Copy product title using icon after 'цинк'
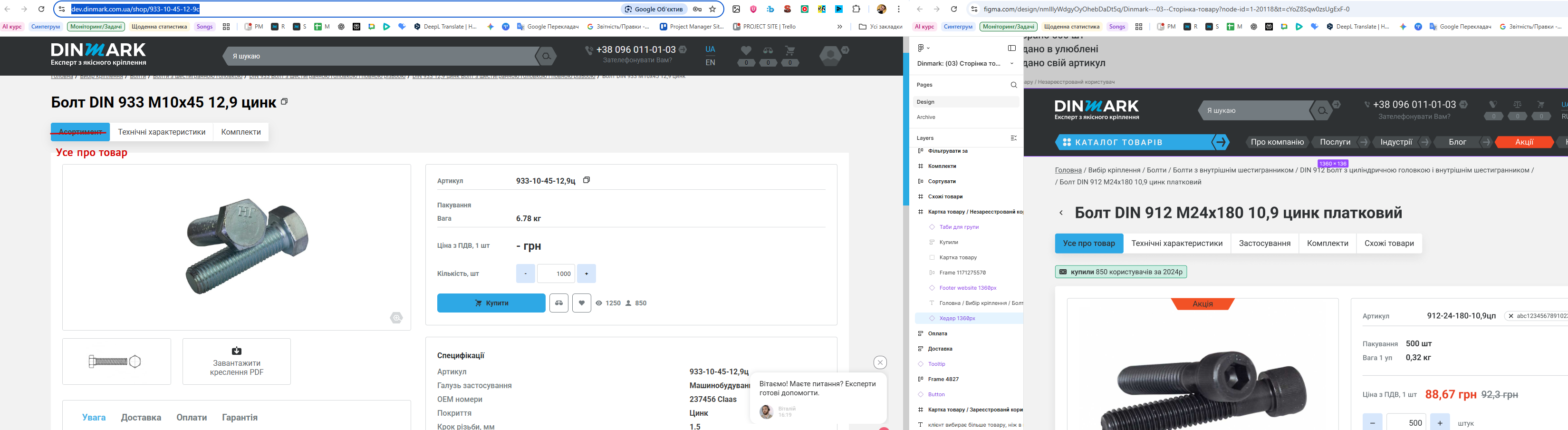Screen dimensions: 1568x430 tap(284, 102)
